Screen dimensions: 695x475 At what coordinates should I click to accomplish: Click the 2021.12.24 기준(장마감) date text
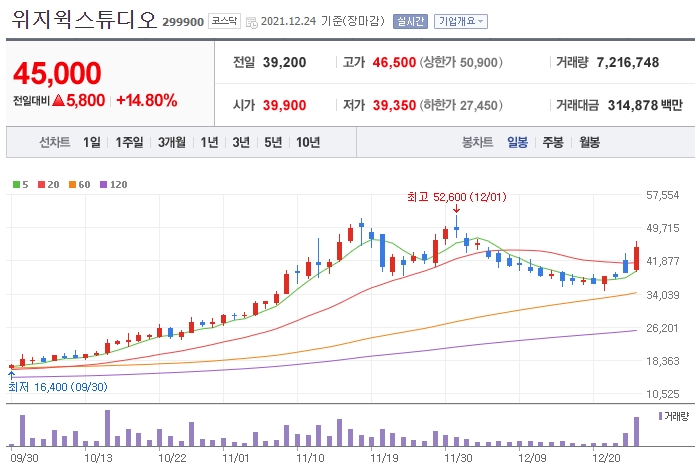[x=323, y=21]
